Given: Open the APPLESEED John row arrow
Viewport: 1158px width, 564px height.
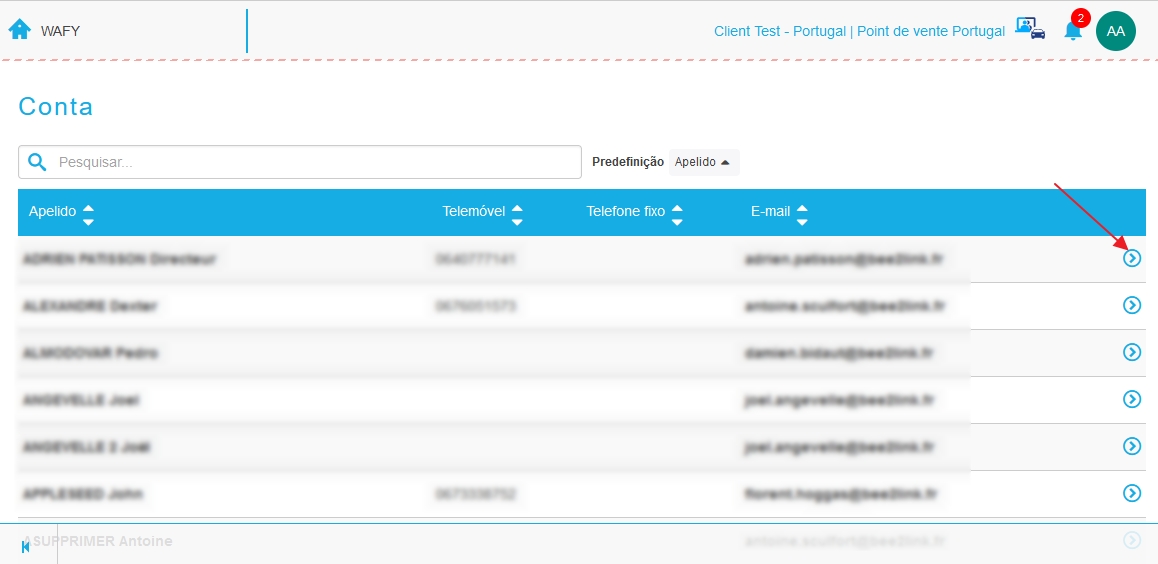Looking at the screenshot, I should click(x=1131, y=493).
